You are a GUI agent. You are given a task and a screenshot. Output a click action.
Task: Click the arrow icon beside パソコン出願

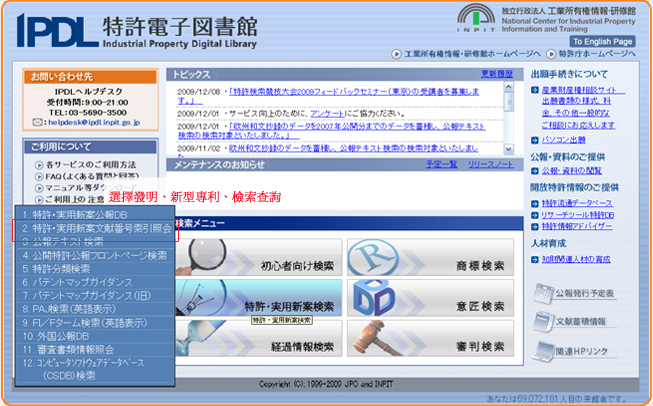point(535,141)
